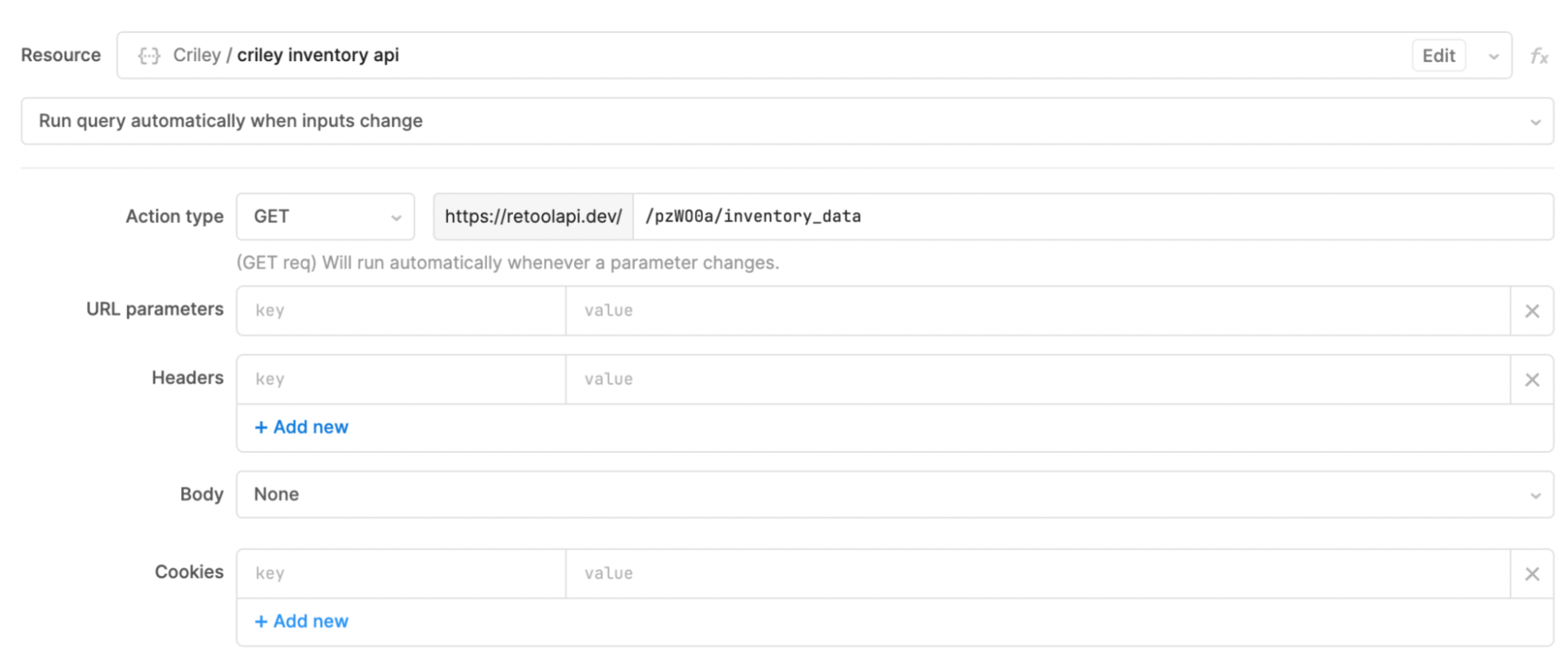Click the Cookies value input
This screenshot has width=1568, height=656.
pos(1037,574)
